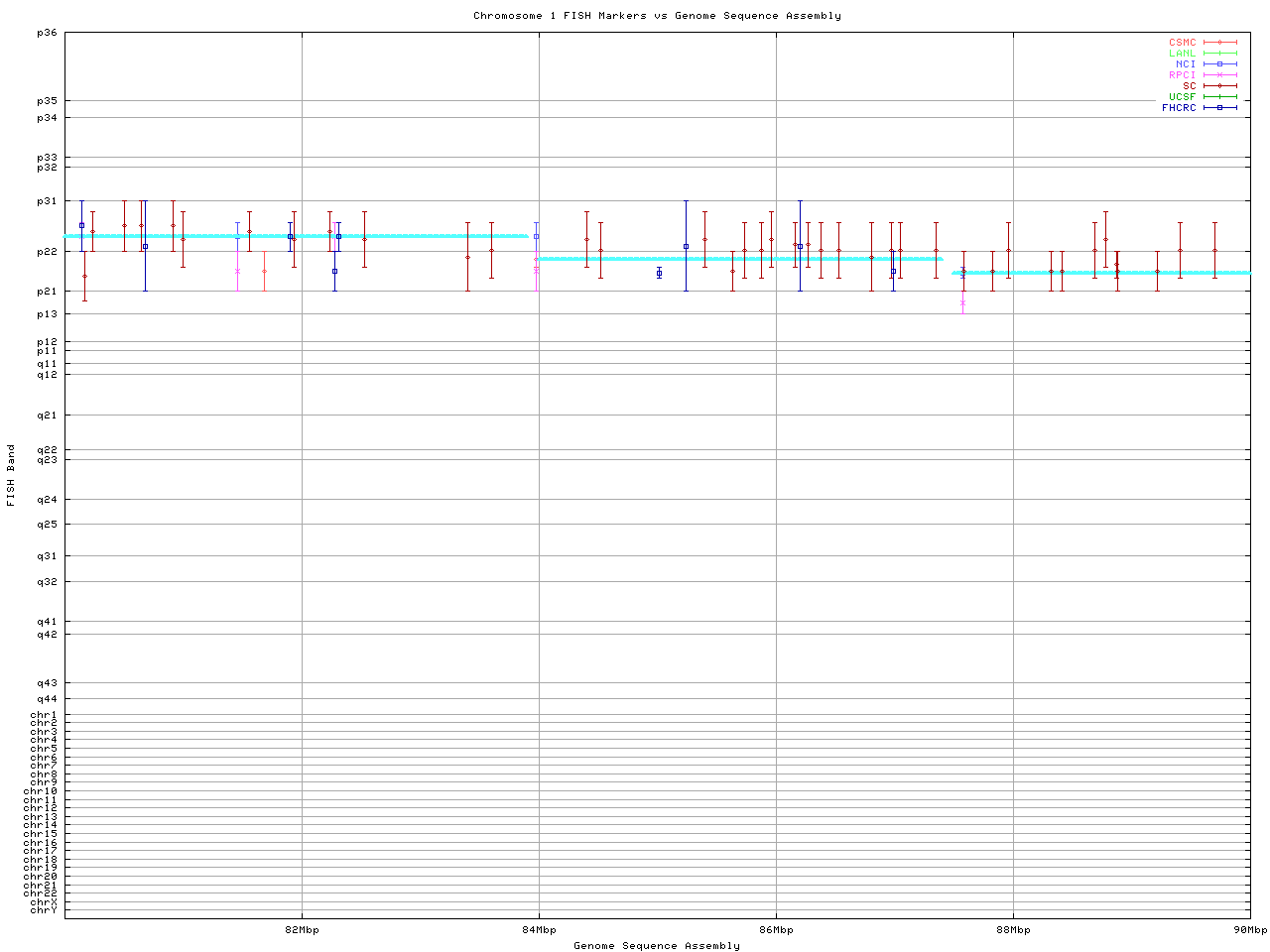Image resolution: width=1270 pixels, height=952 pixels.
Task: Click the UCSF legend marker line
Action: [1219, 97]
